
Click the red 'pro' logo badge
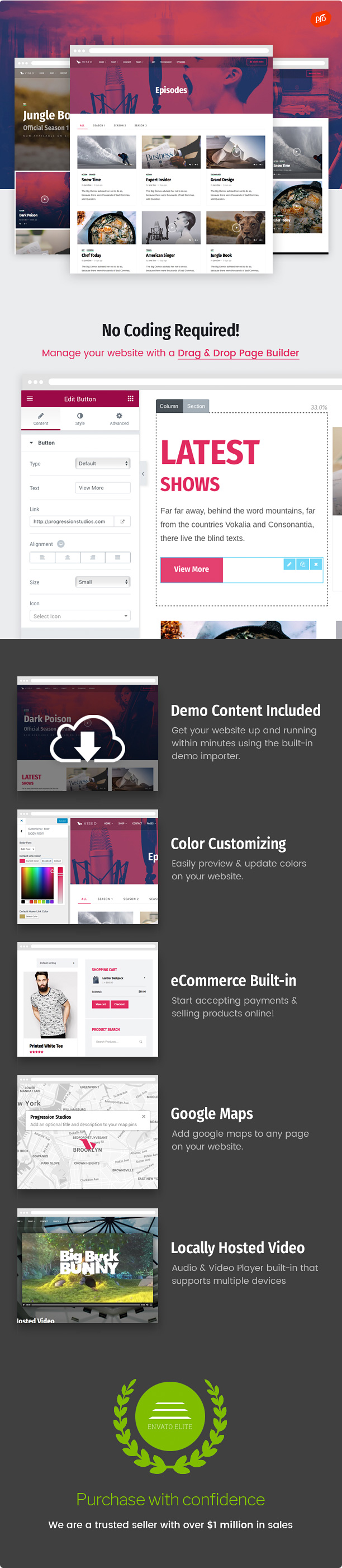(x=320, y=18)
